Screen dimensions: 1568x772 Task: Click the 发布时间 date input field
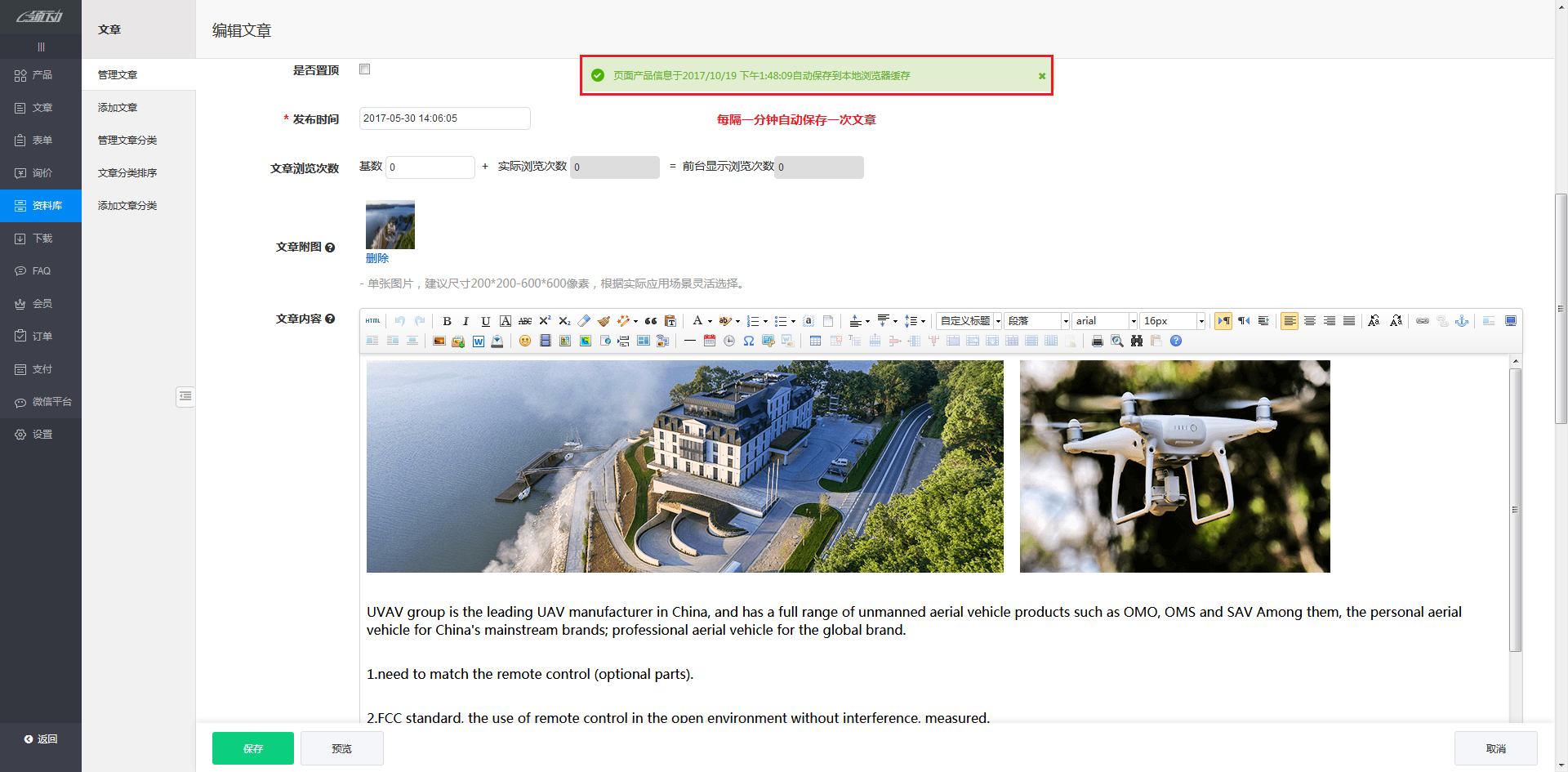[x=444, y=118]
